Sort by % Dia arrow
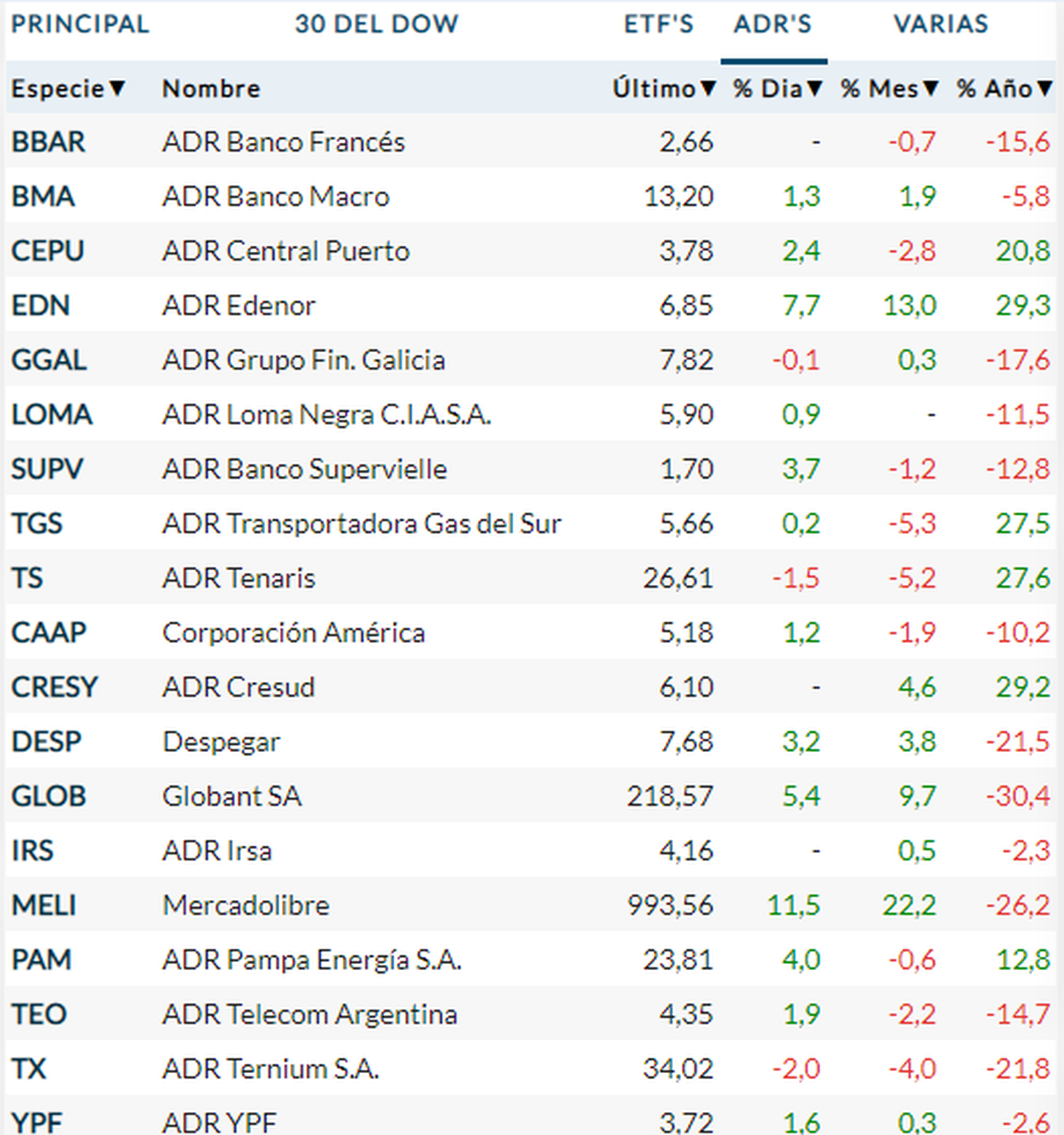The height and width of the screenshot is (1135, 1064). coord(815,89)
